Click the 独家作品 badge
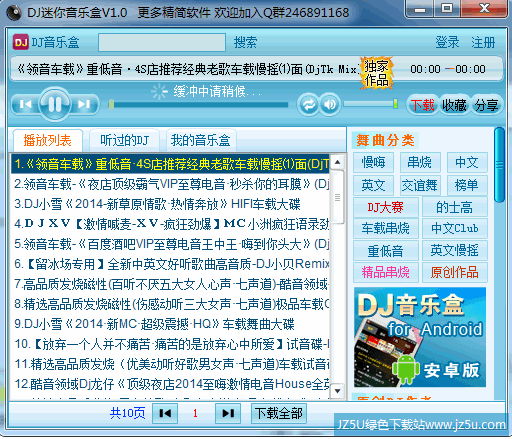The height and width of the screenshot is (439, 512). point(377,73)
